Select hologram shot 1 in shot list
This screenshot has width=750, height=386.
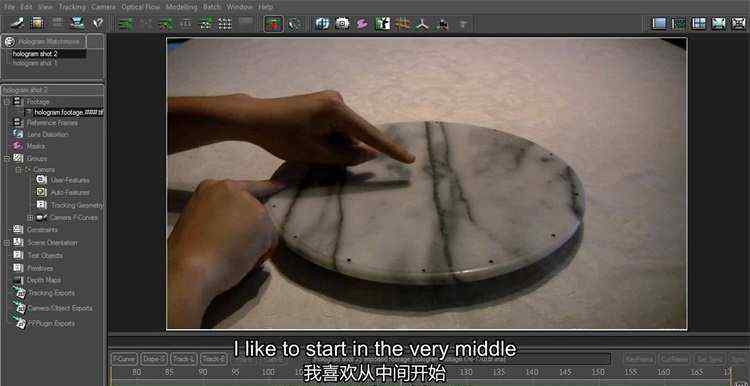pyautogui.click(x=35, y=63)
